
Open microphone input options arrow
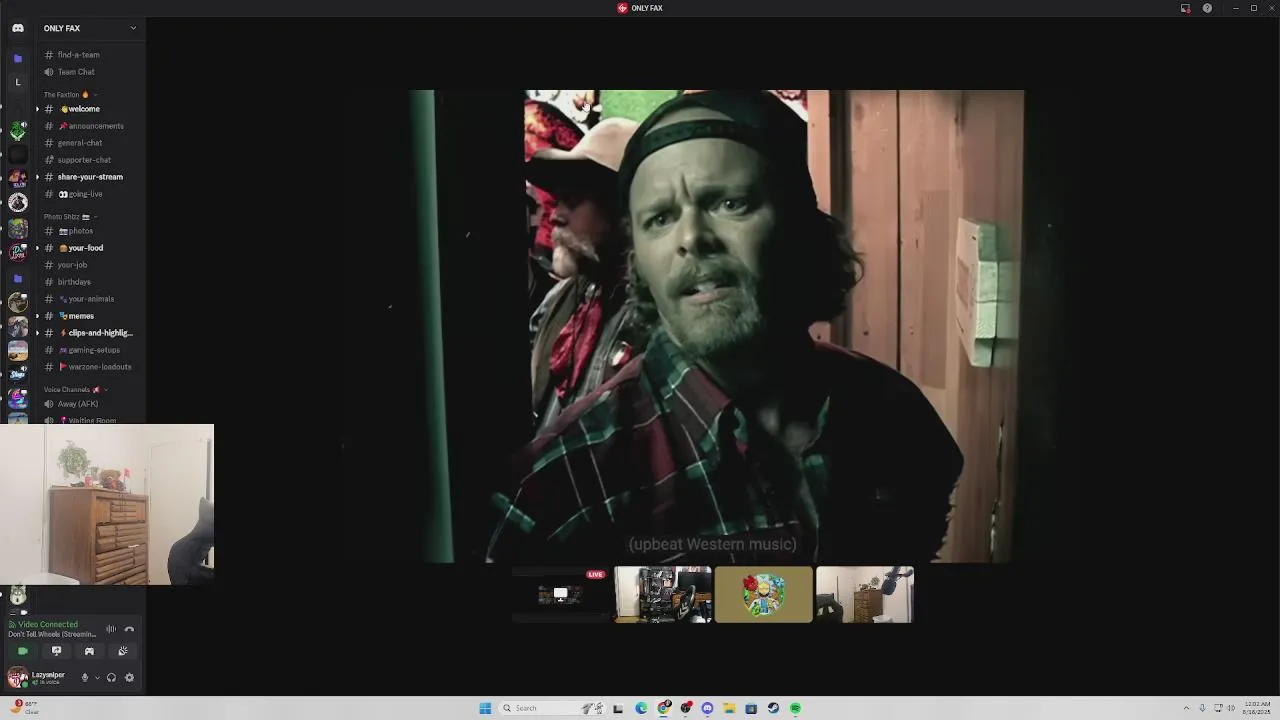coord(97,677)
